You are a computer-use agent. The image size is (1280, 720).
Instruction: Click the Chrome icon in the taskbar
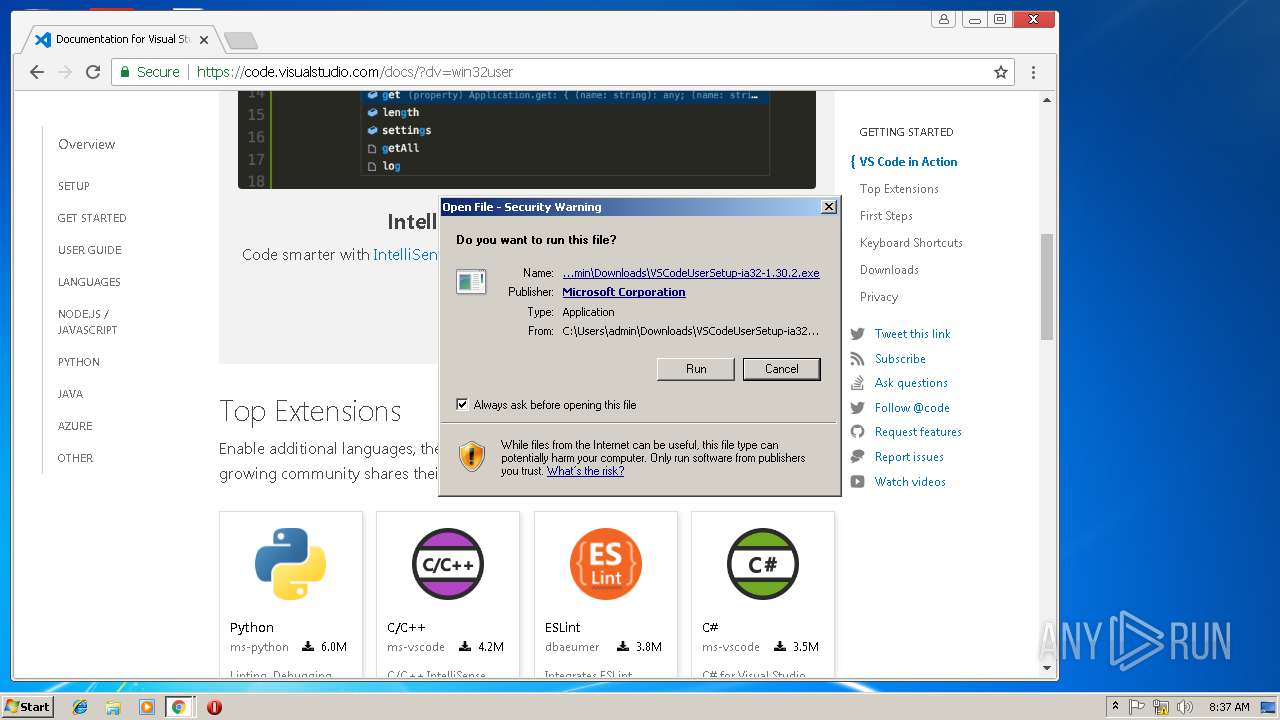tap(178, 707)
